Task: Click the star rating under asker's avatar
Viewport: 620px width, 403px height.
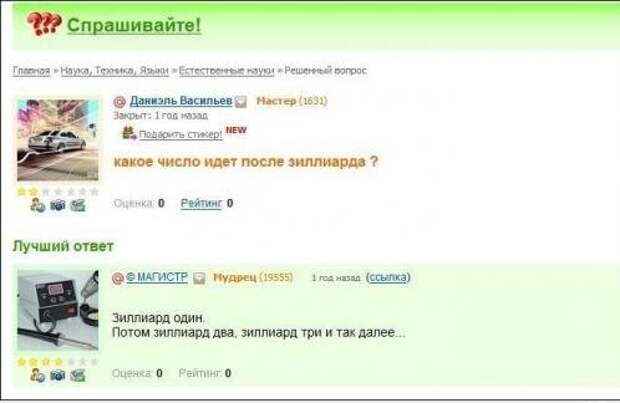Action: [x=58, y=192]
